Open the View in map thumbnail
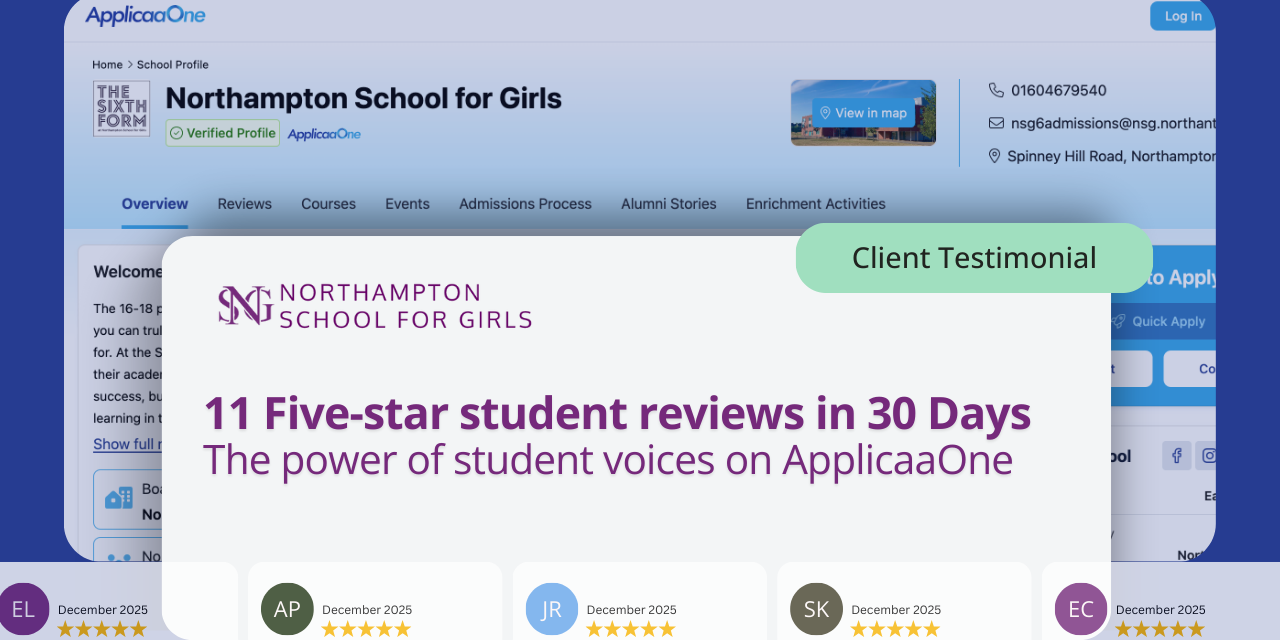 pos(863,113)
